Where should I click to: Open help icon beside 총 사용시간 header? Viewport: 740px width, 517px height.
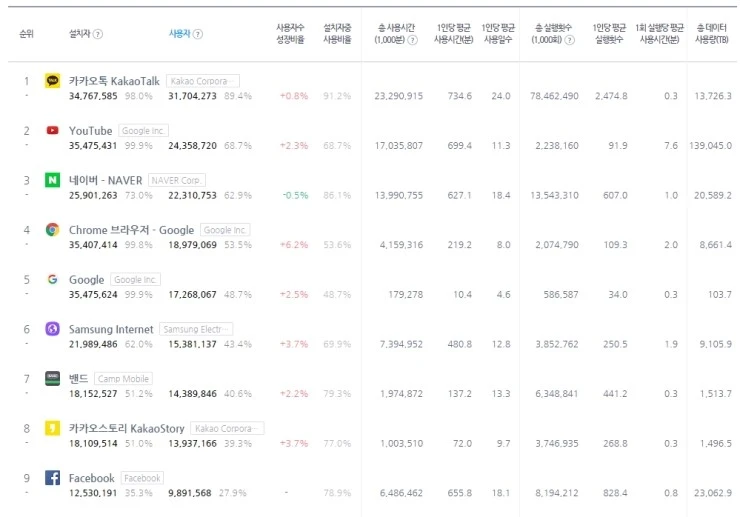click(x=412, y=40)
